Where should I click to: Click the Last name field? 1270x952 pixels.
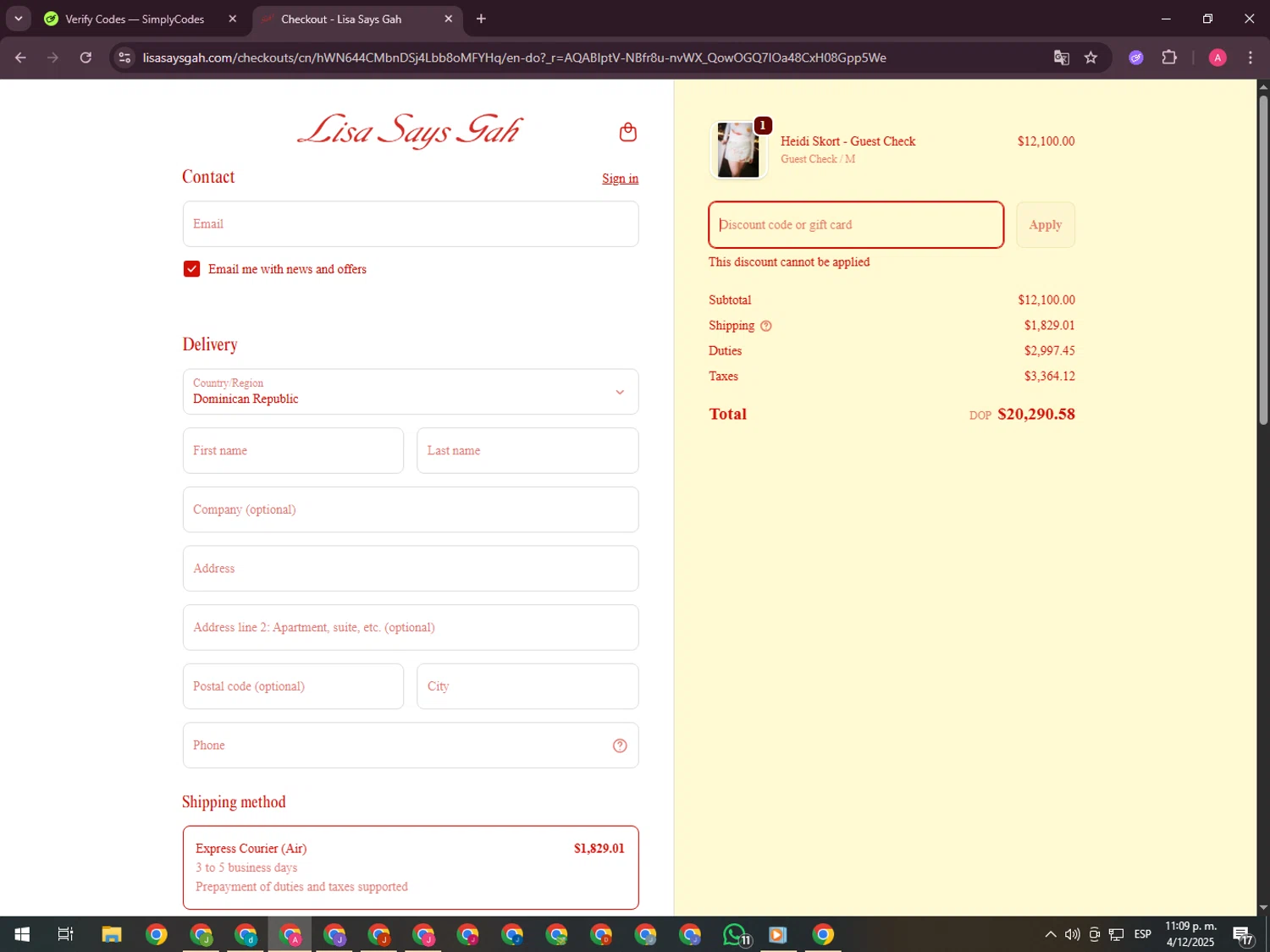[527, 450]
